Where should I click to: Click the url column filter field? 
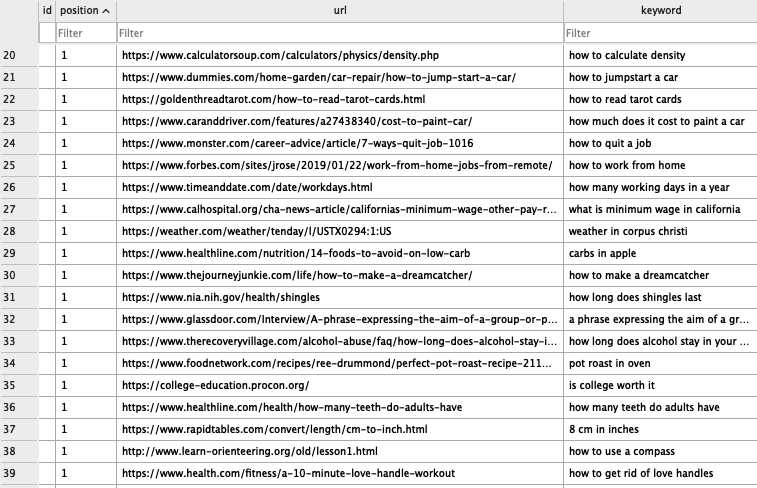click(339, 33)
